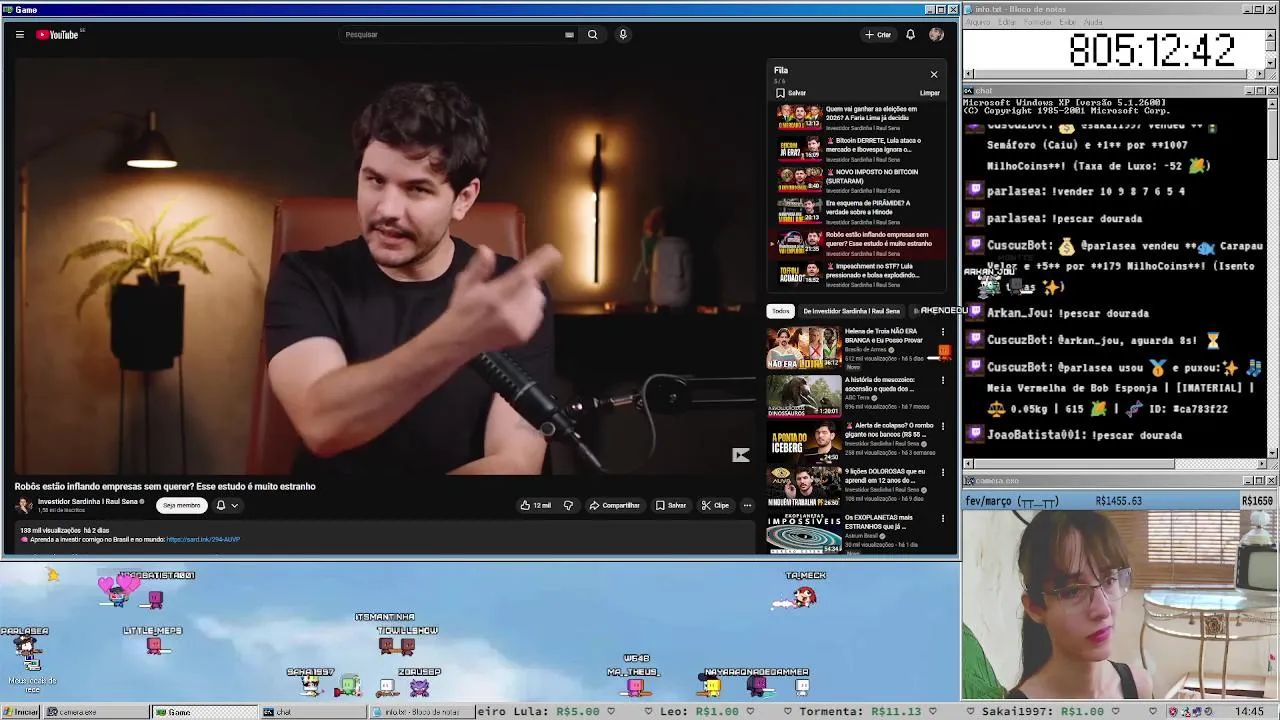
Task: Select the Todos filter chip
Action: pyautogui.click(x=780, y=311)
